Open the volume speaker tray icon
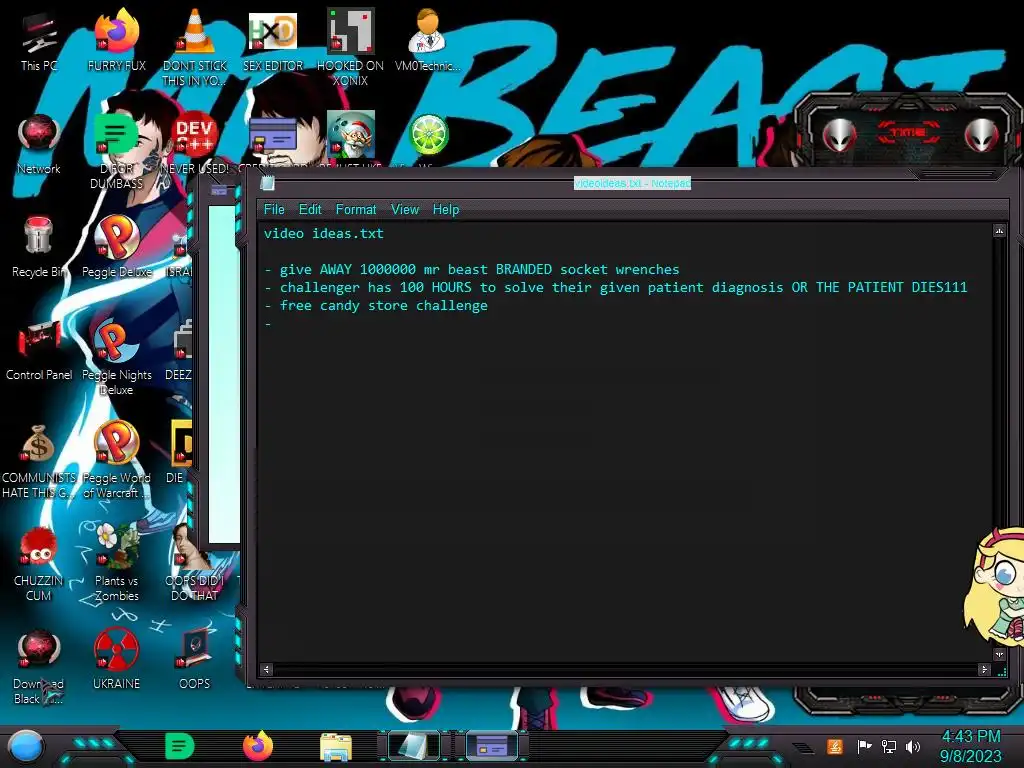 point(913,746)
